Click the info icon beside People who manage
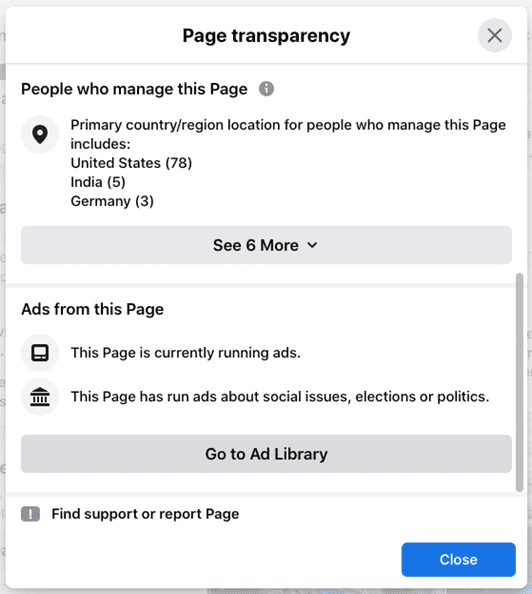 (266, 89)
